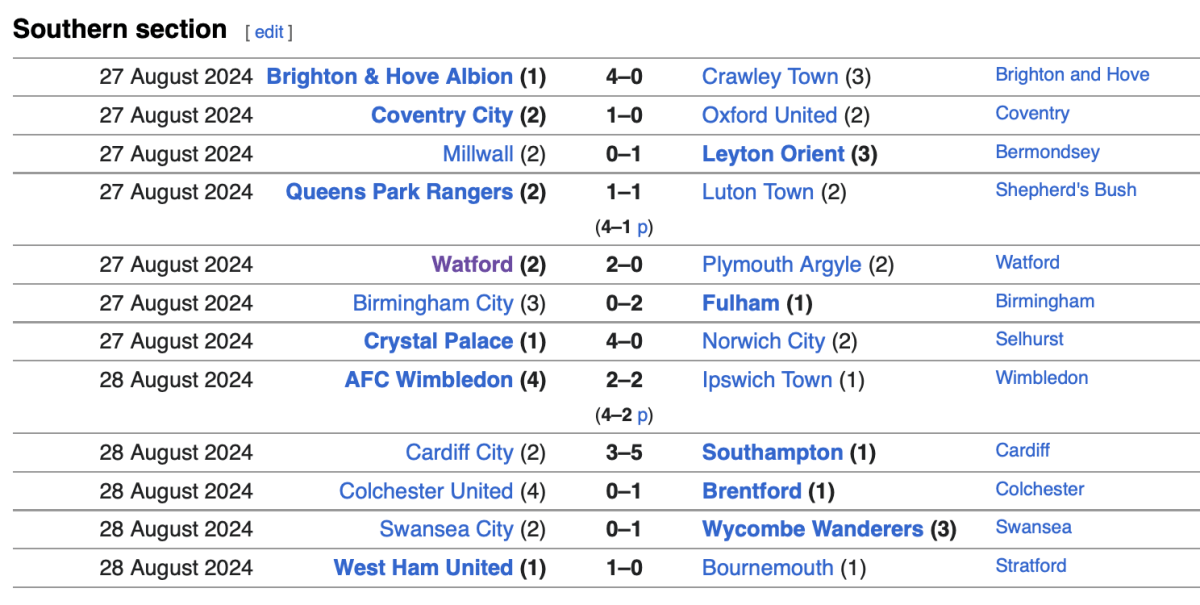The image size is (1200, 605).
Task: Open the Crystal Palace team link
Action: point(438,342)
